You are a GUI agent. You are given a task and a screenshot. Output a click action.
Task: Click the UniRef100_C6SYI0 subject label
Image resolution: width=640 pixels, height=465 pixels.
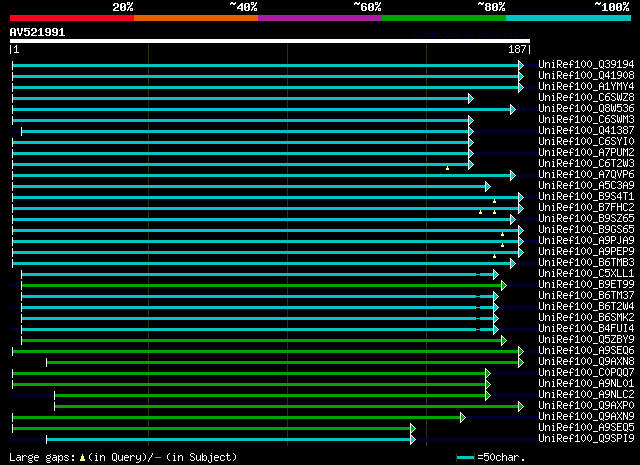[586, 142]
